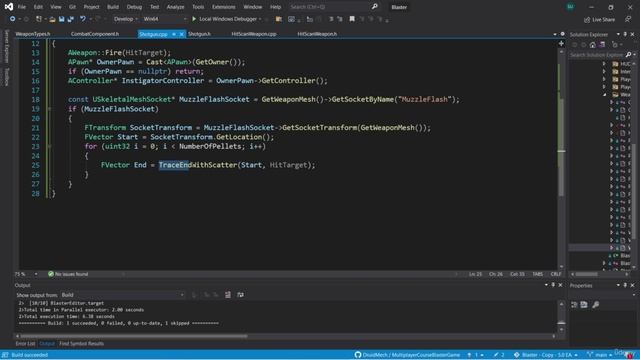Click the feedback person icon
This screenshot has height=360, width=640.
(628, 19)
